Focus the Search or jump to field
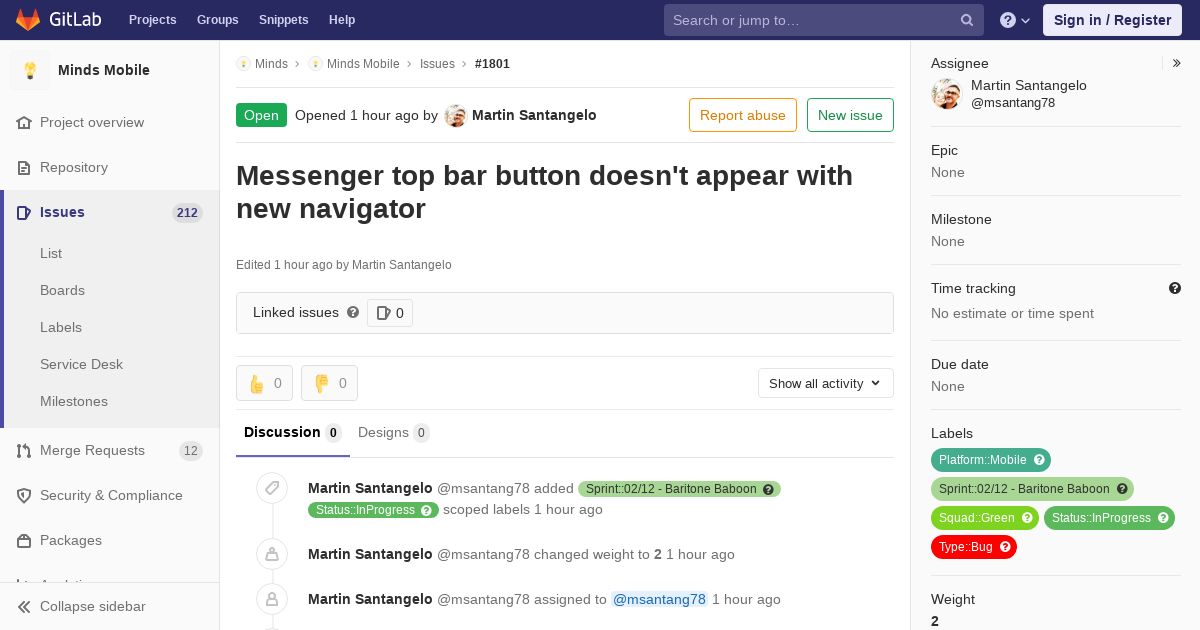 coord(810,20)
